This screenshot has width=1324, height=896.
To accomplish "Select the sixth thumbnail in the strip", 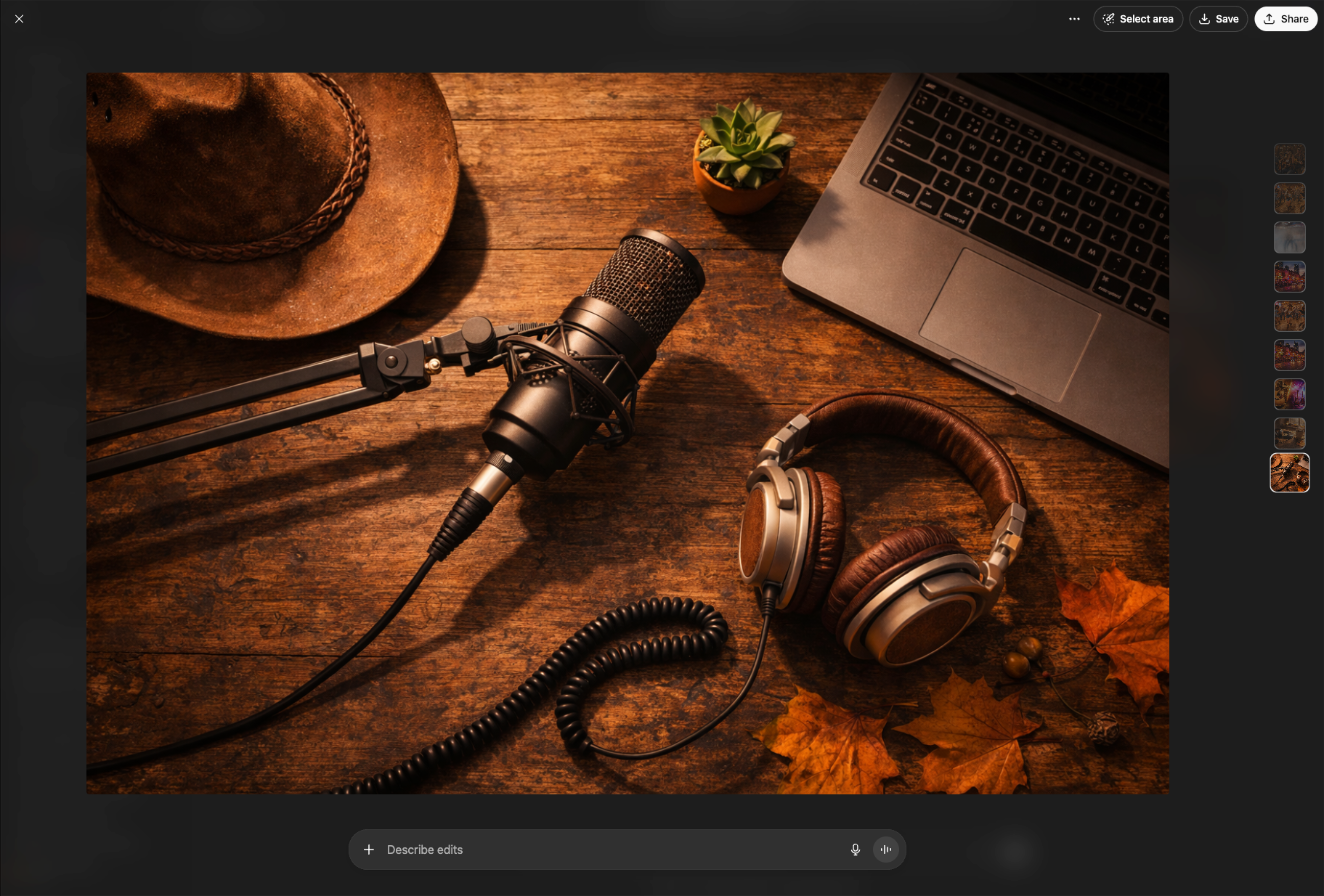I will (x=1290, y=355).
